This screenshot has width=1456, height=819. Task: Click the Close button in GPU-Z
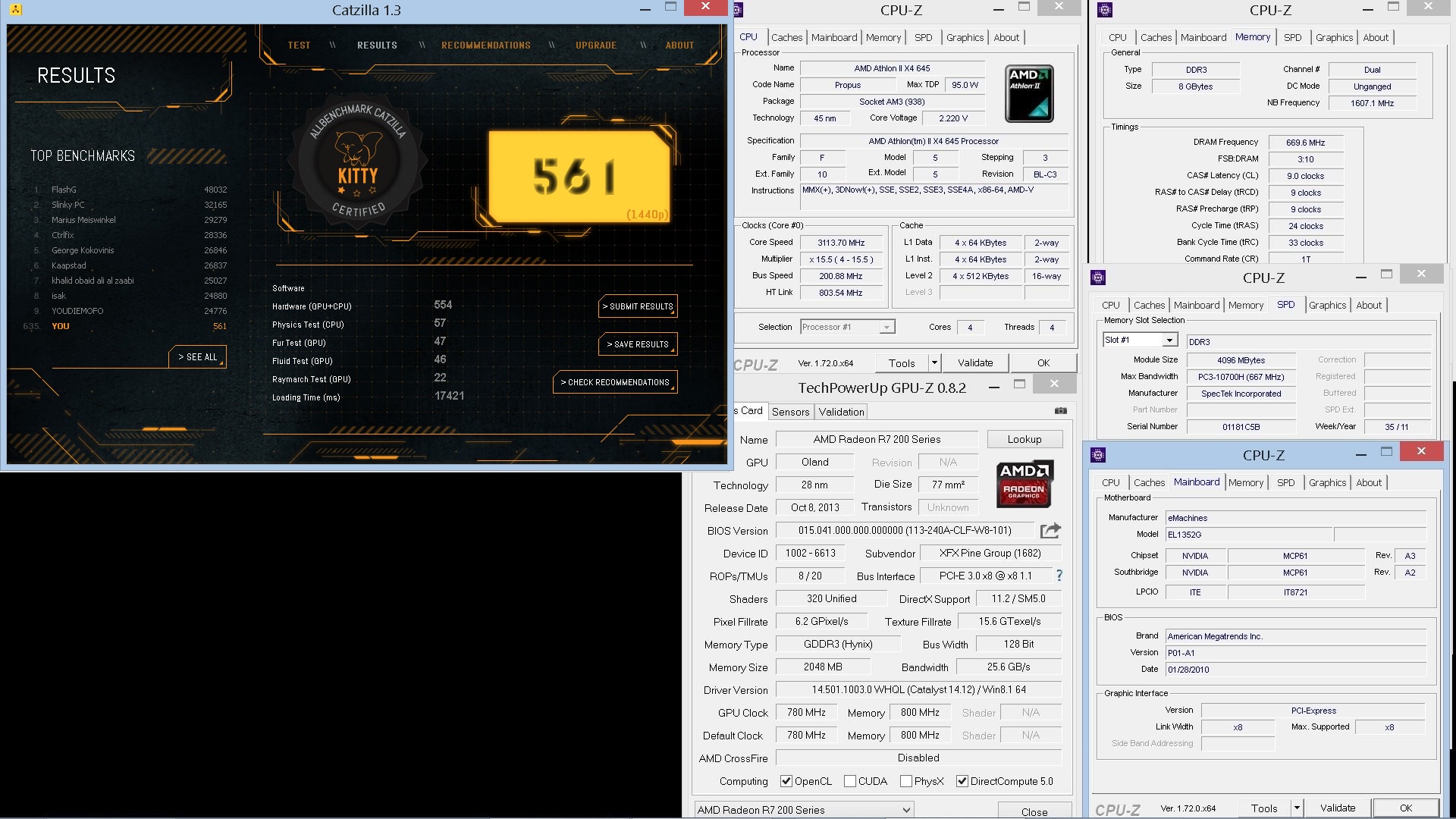(x=1034, y=811)
